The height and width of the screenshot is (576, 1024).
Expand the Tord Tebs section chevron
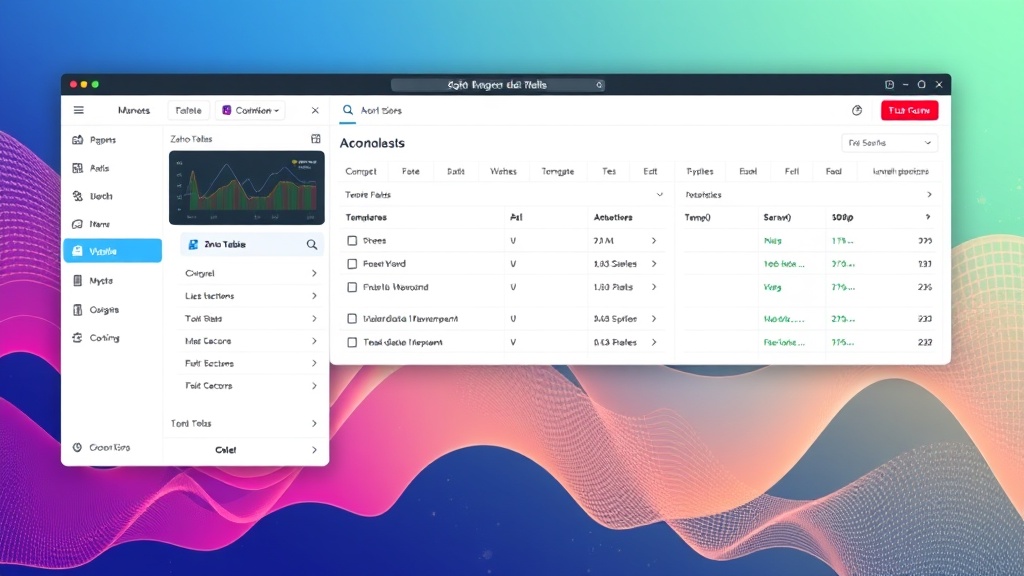coord(314,423)
